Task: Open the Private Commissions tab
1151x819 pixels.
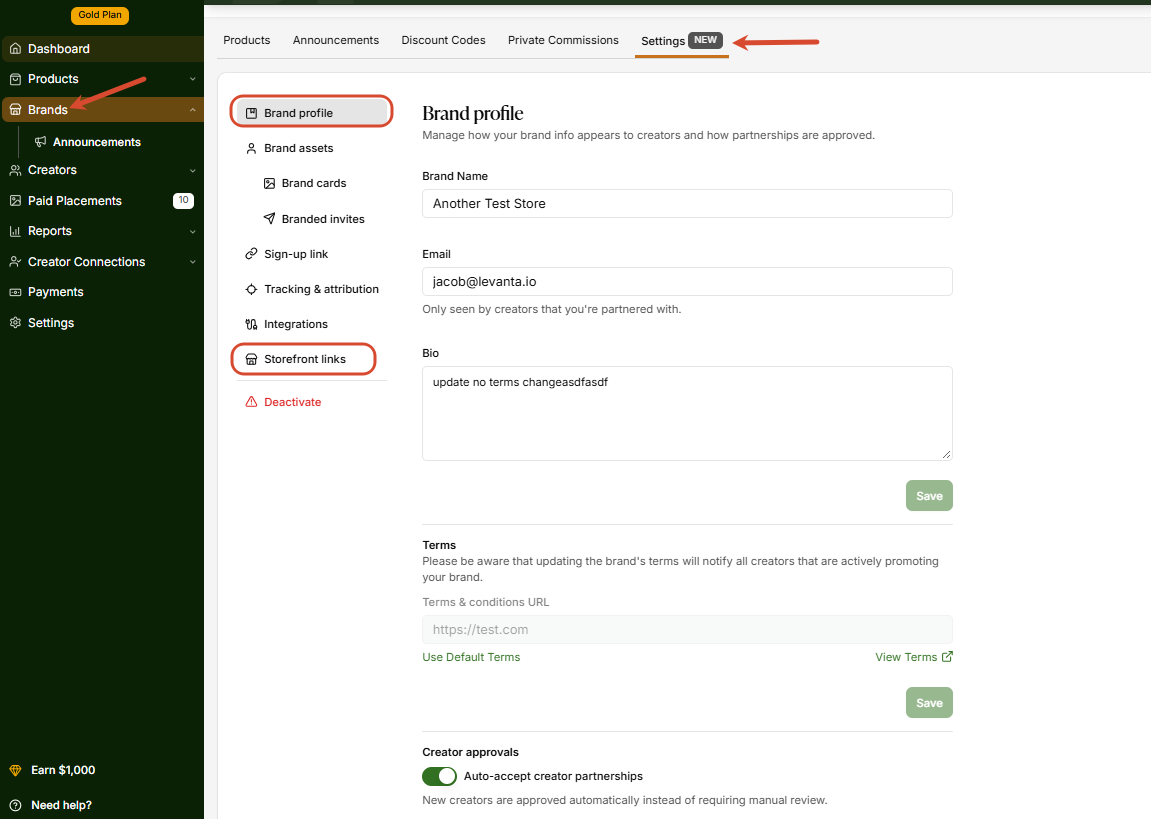Action: (563, 40)
